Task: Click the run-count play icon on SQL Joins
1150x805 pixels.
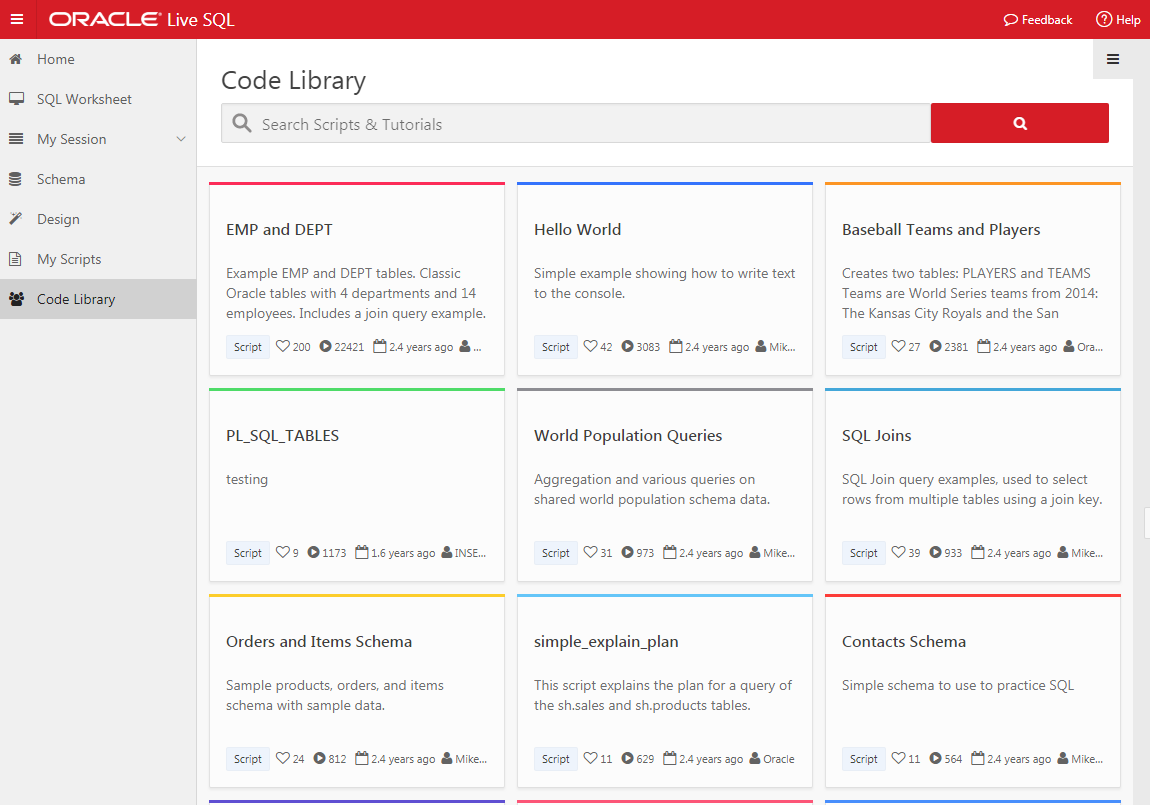Action: point(936,552)
